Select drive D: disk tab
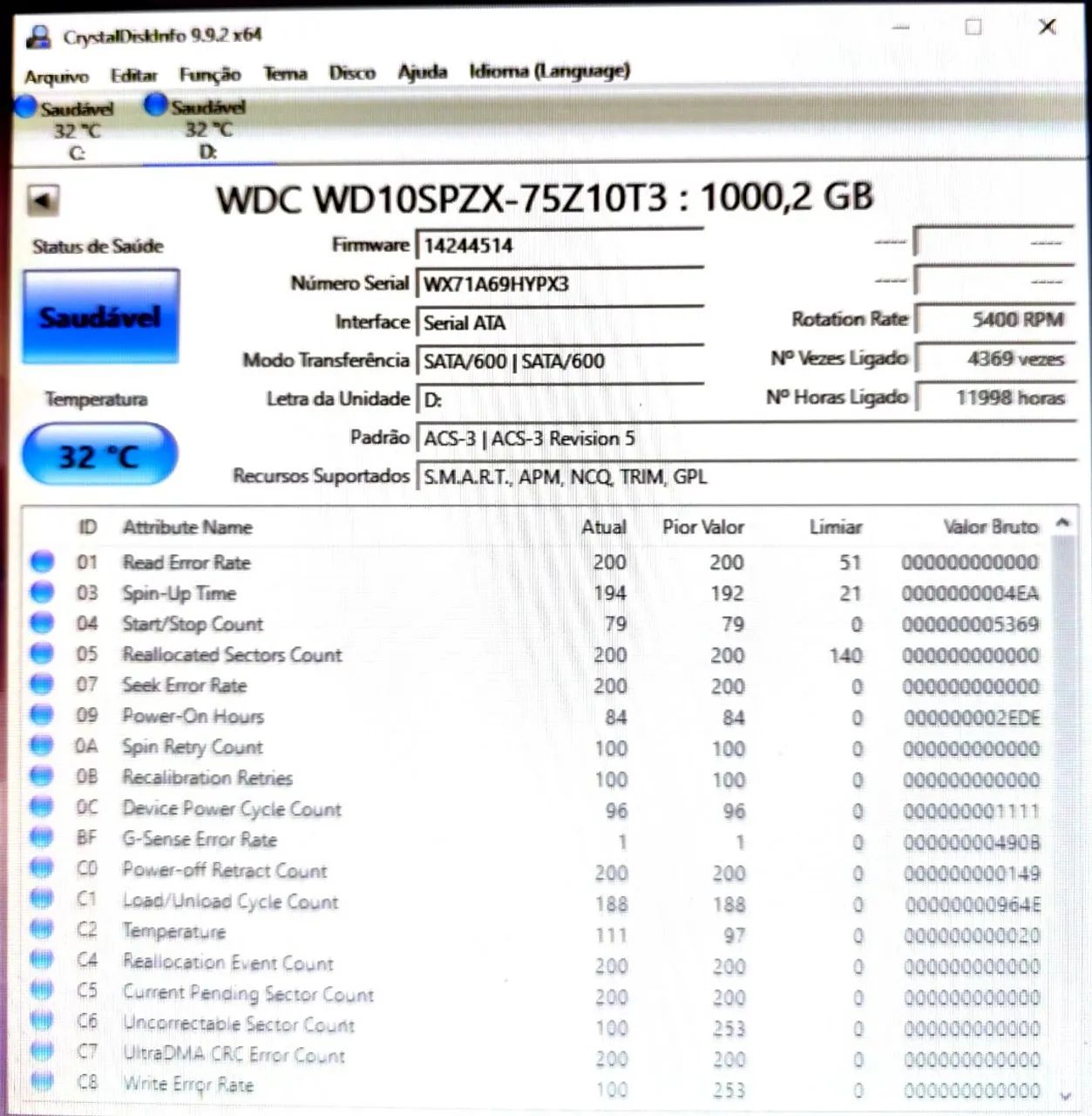Screen dimensions: 1092x1116 (x=207, y=129)
